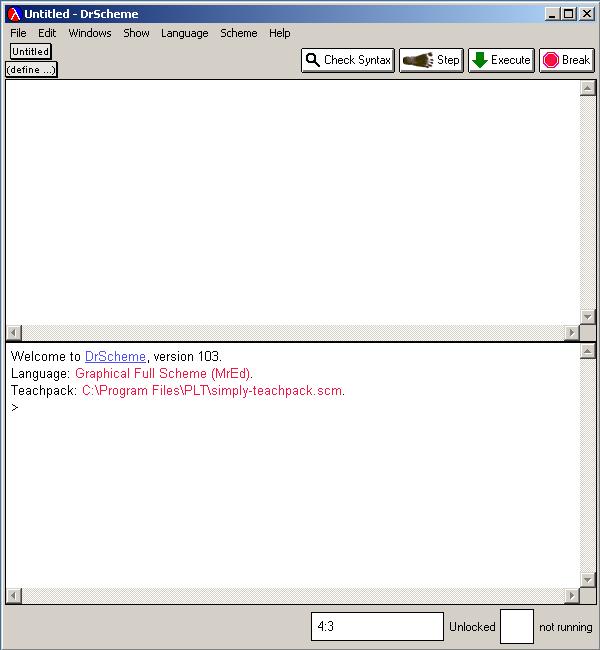
Task: Stop evaluation with the Break button
Action: pos(567,61)
